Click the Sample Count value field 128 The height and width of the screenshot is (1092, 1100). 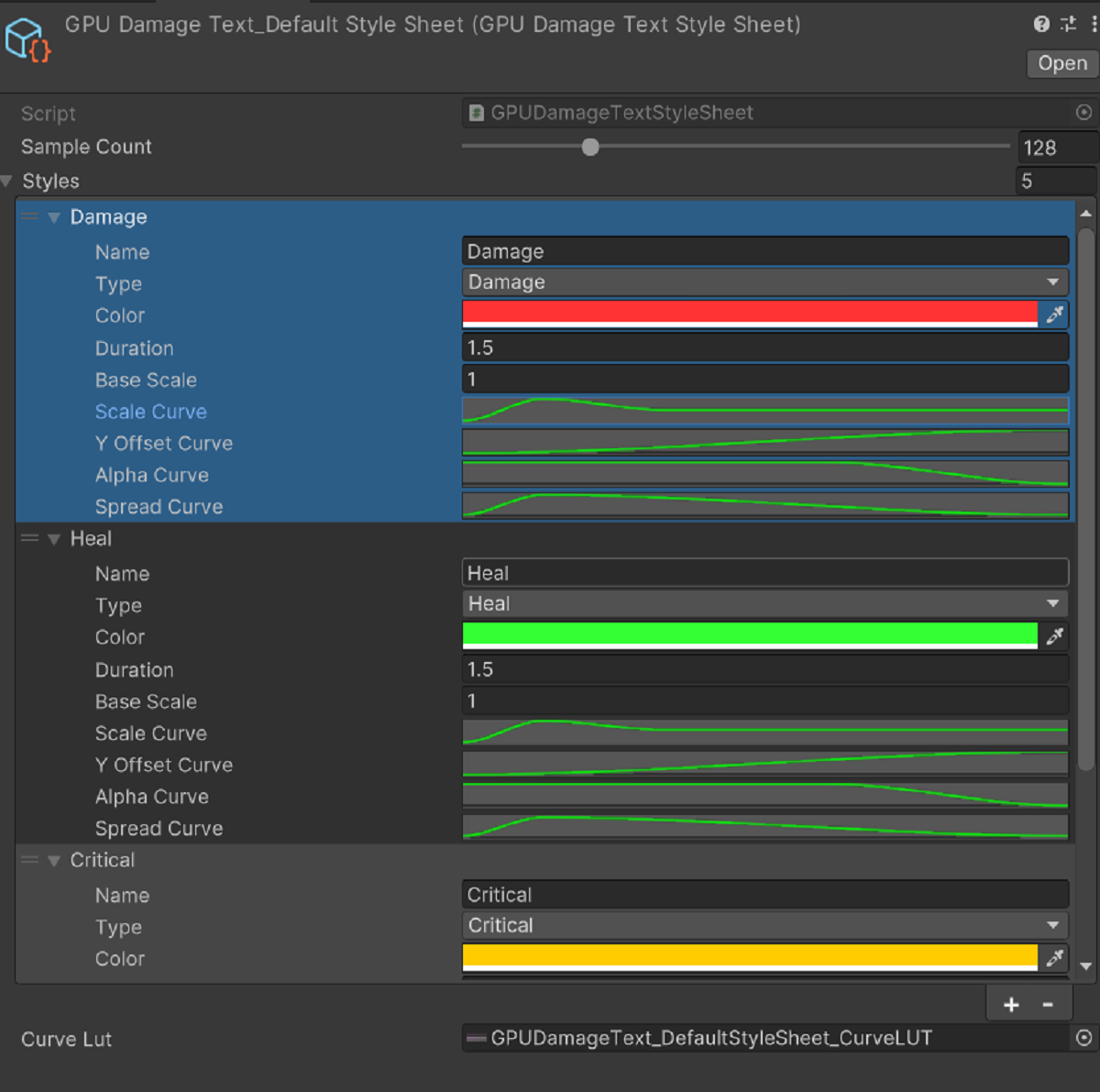(1058, 147)
